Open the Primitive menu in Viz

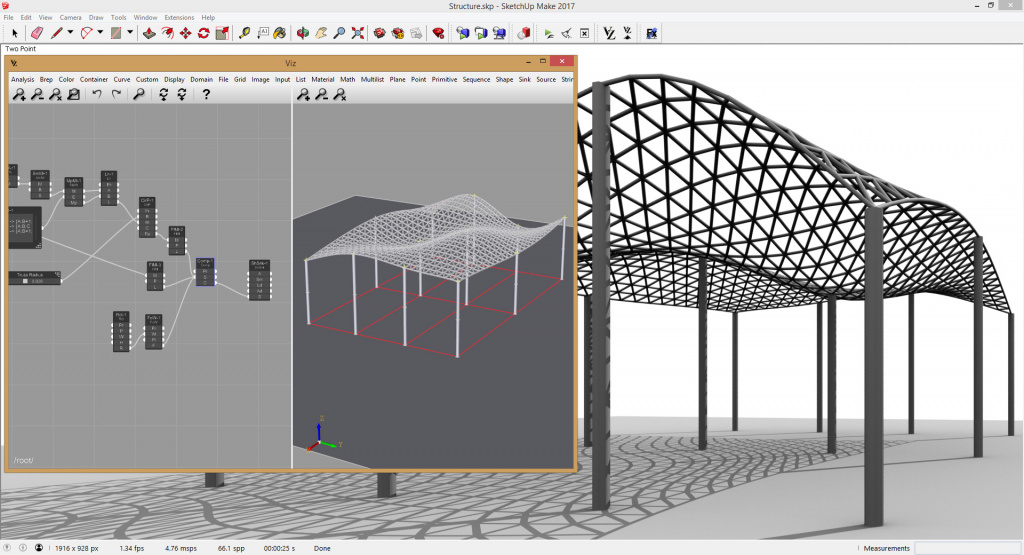click(x=444, y=80)
